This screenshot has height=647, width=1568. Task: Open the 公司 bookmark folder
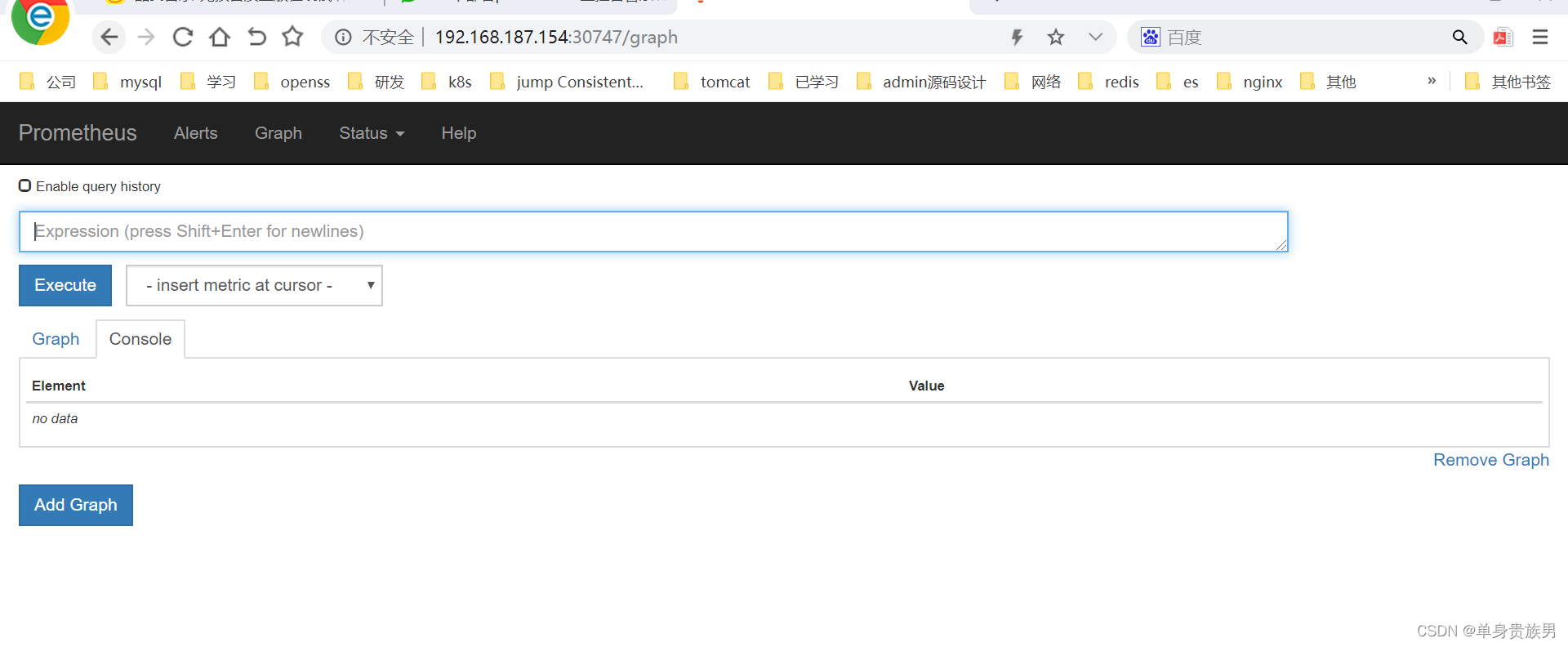pos(48,82)
